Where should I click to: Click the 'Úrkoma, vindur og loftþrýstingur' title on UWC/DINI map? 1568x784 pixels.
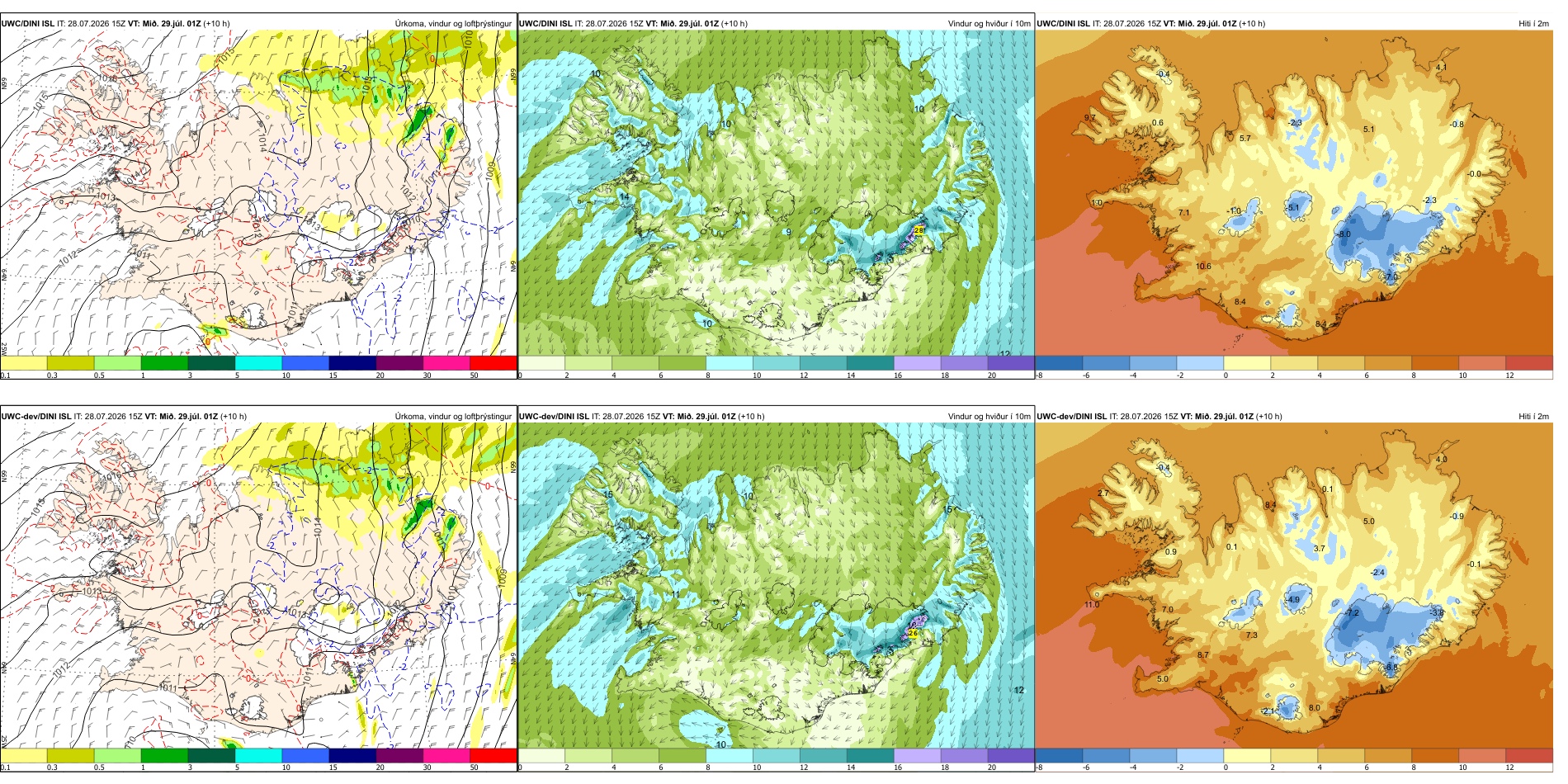click(x=453, y=23)
